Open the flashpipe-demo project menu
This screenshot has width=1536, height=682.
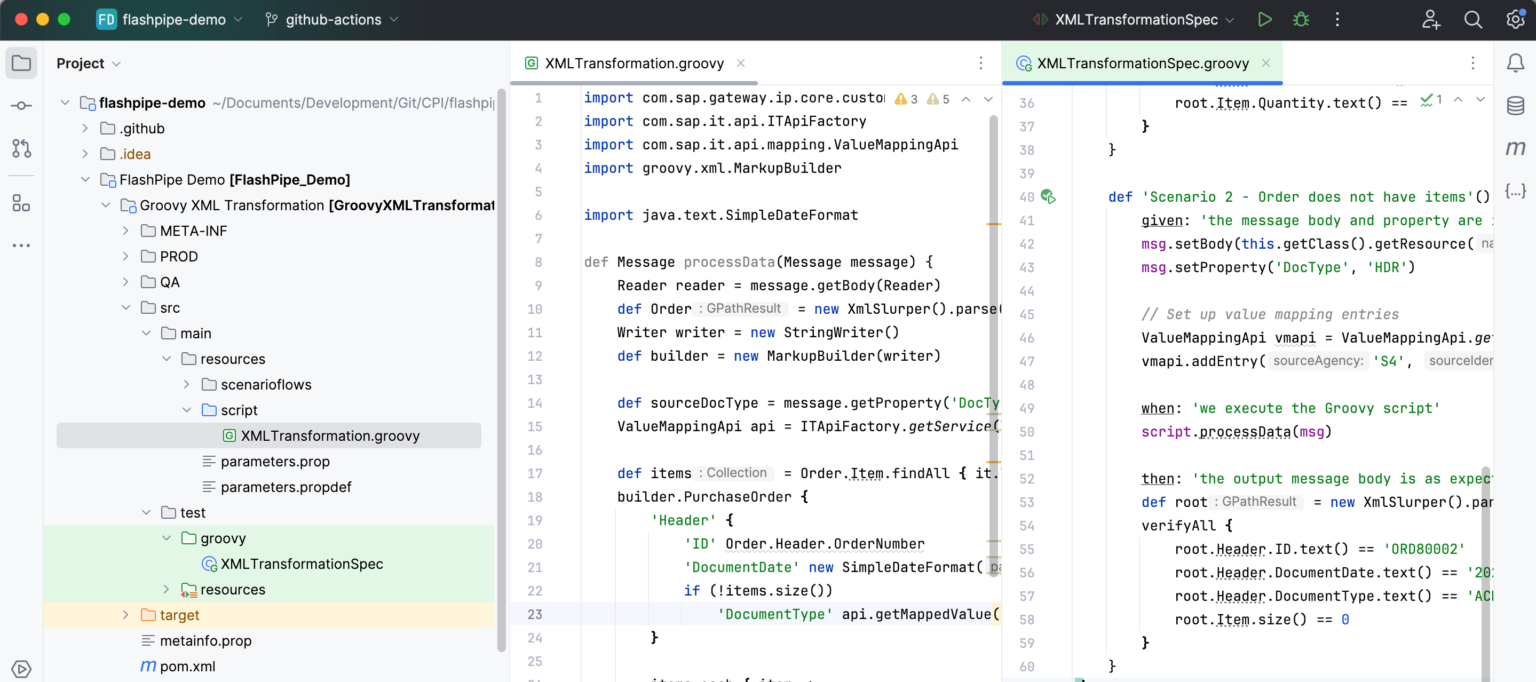click(170, 19)
